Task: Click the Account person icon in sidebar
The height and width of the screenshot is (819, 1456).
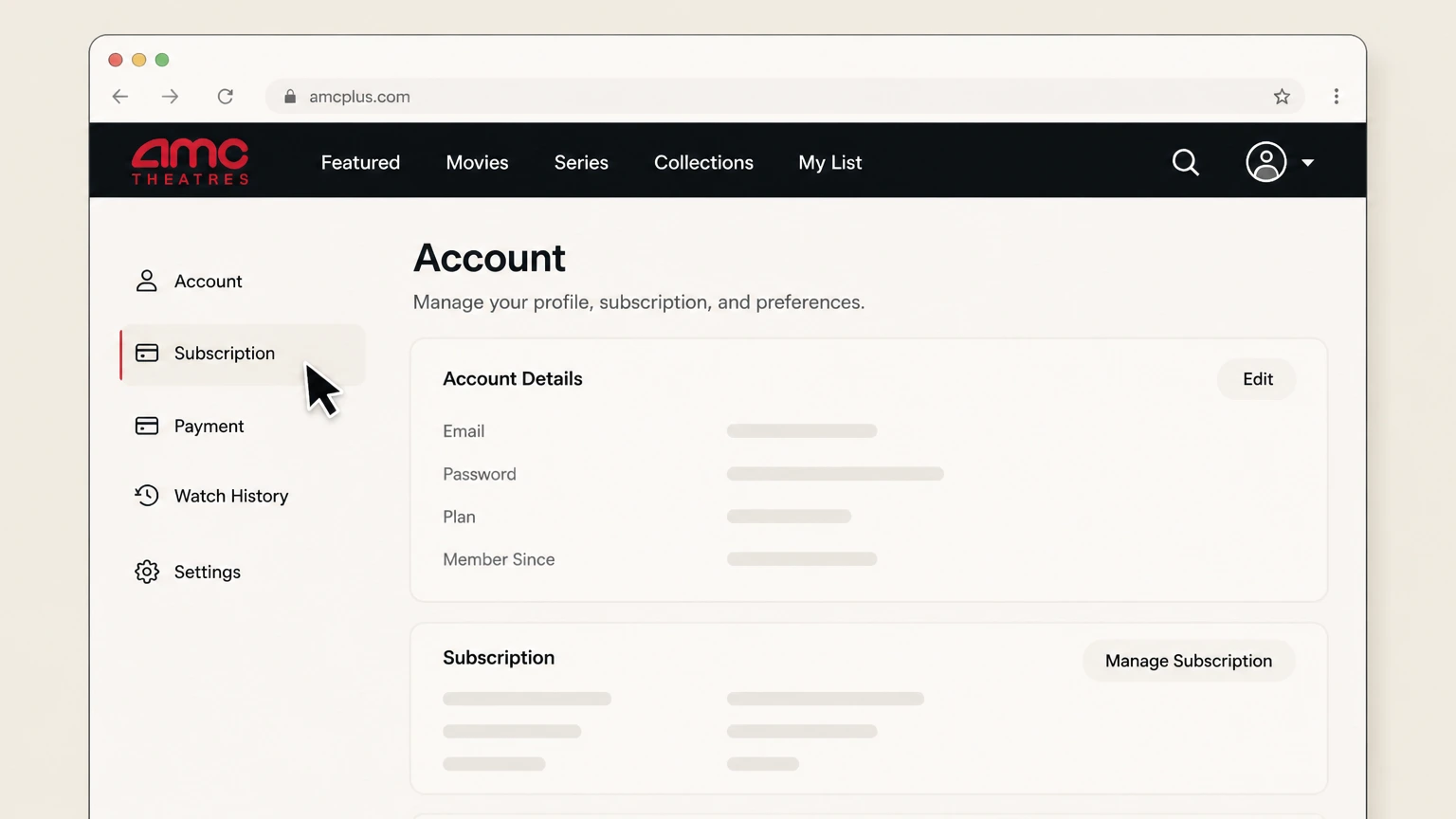Action: point(147,281)
